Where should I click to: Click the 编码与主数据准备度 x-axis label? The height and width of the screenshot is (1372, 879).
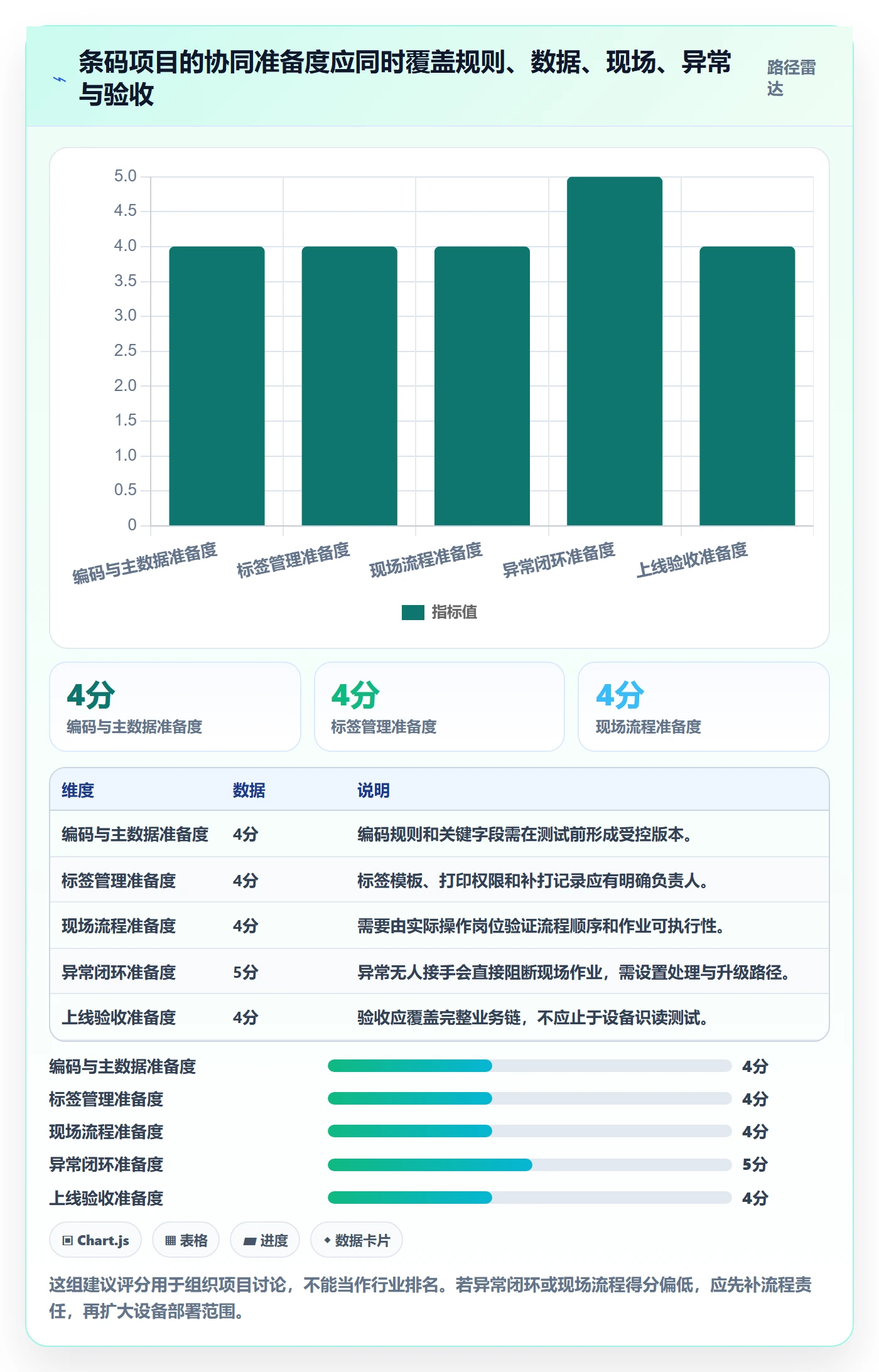(145, 563)
